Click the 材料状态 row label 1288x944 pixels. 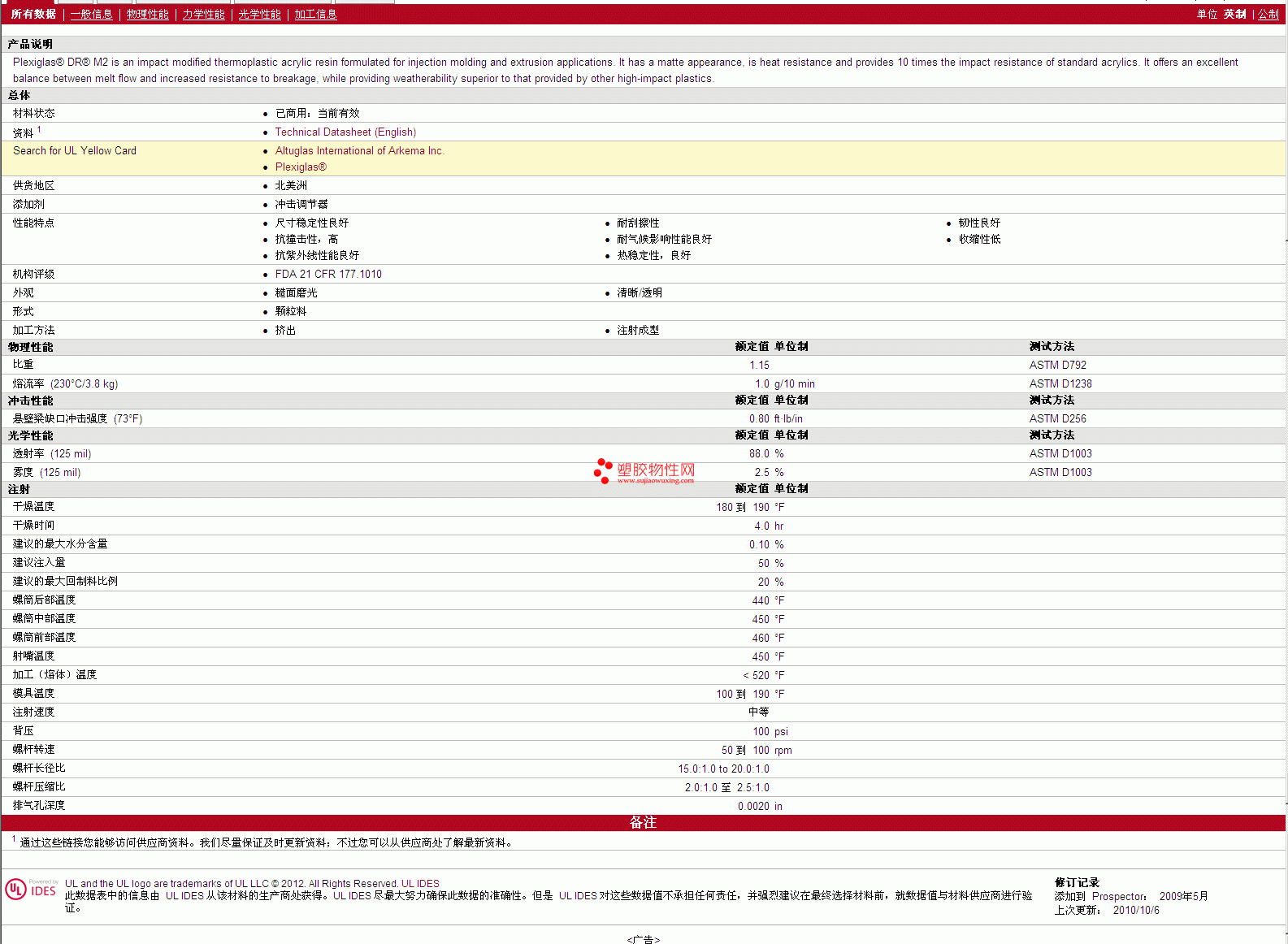click(33, 114)
